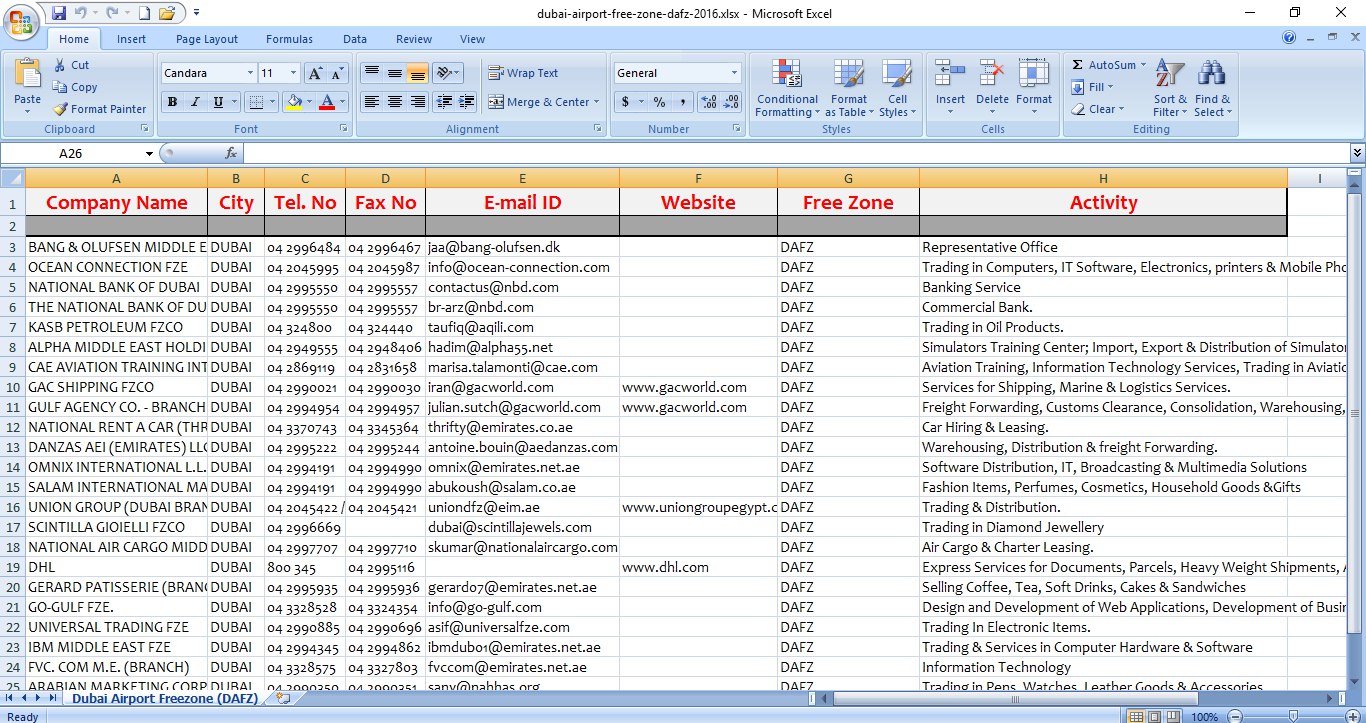Image resolution: width=1366 pixels, height=723 pixels.
Task: Apply the red font color
Action: pos(326,102)
